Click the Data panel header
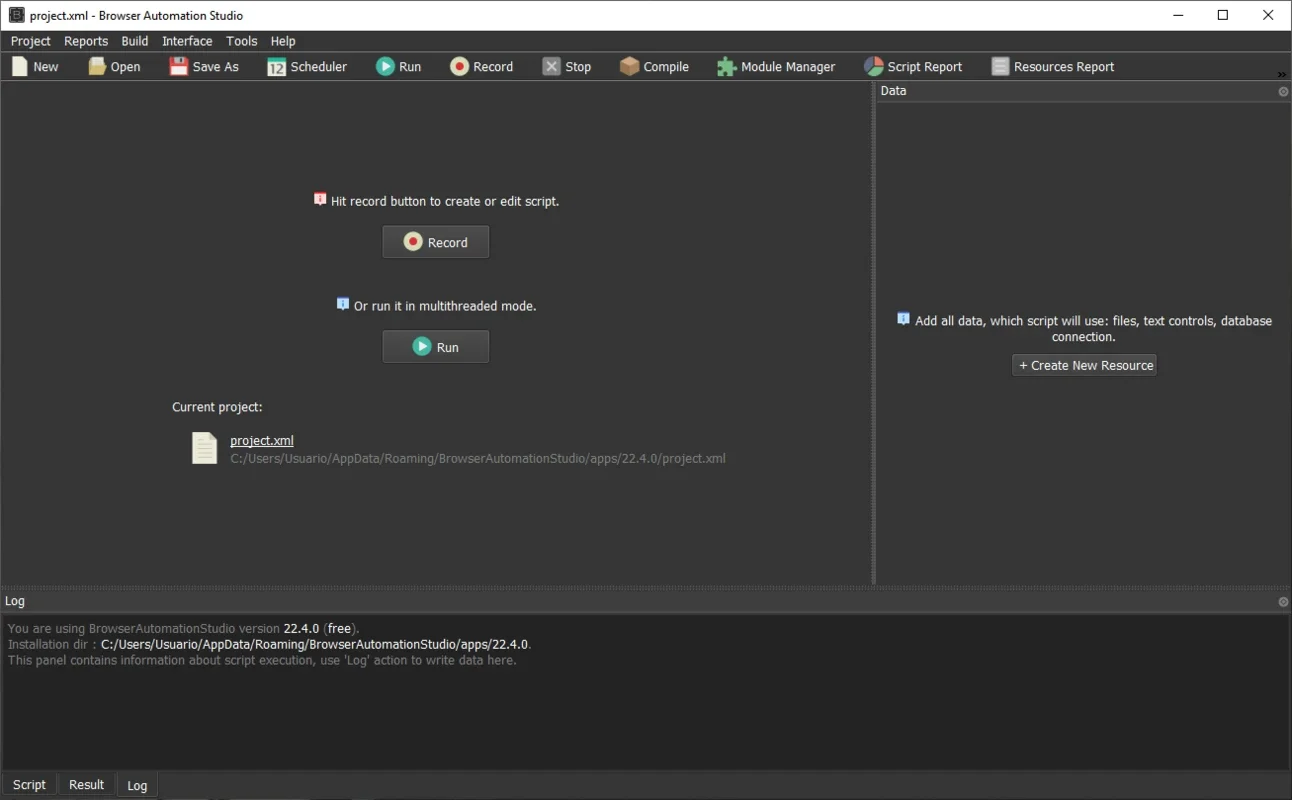The height and width of the screenshot is (800, 1292). [x=1083, y=91]
